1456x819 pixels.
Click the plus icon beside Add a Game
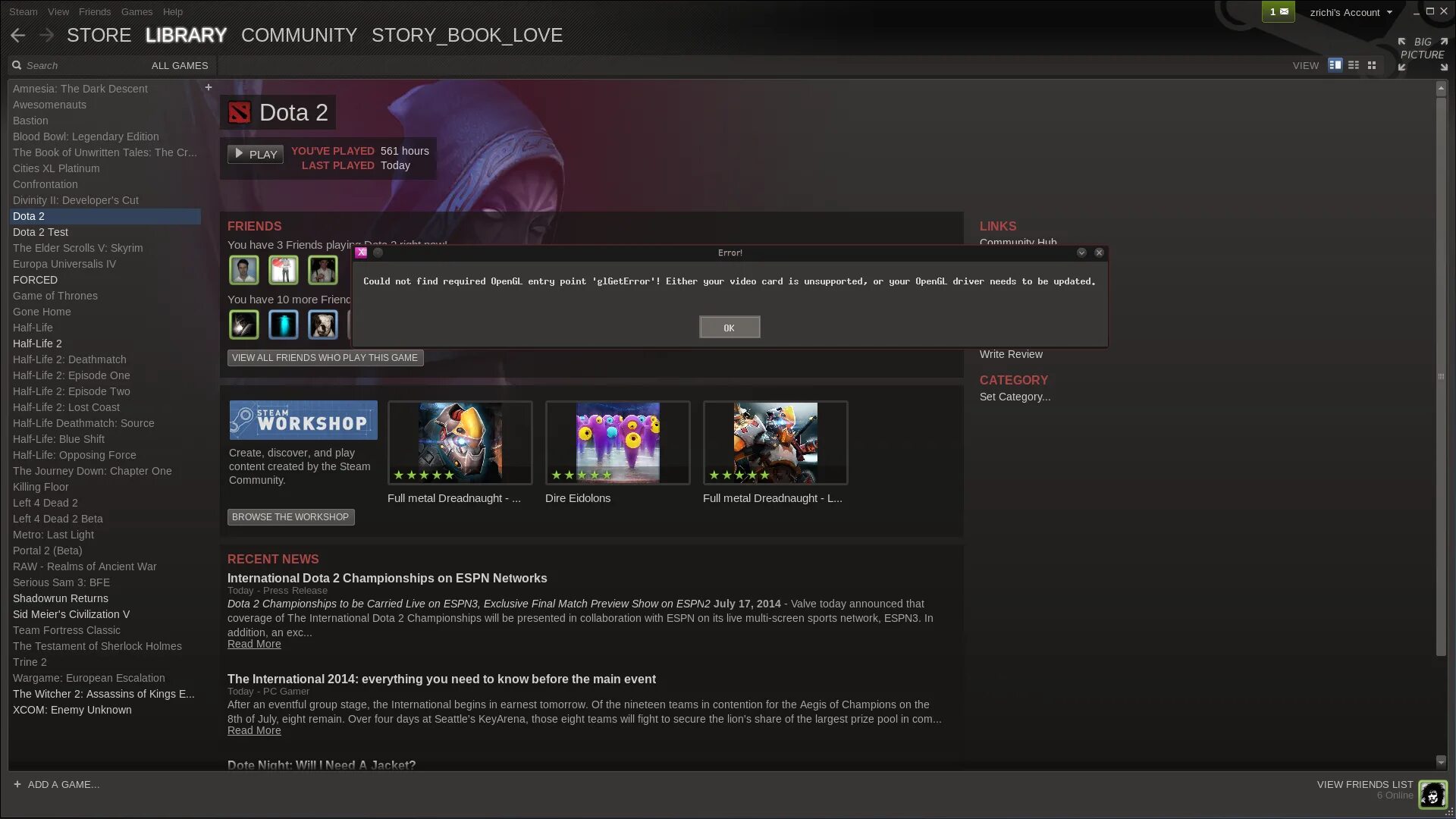click(x=17, y=784)
